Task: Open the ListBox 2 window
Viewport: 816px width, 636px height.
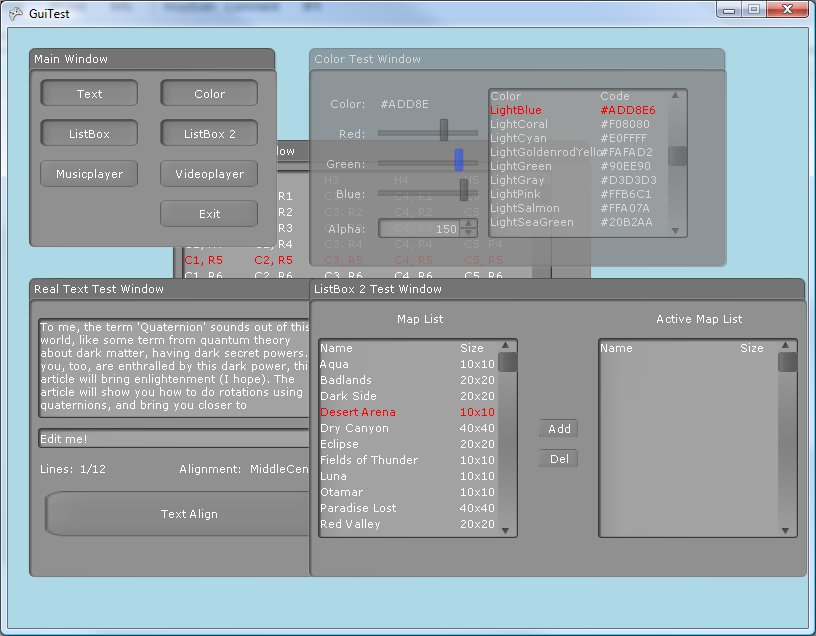Action: click(x=209, y=134)
